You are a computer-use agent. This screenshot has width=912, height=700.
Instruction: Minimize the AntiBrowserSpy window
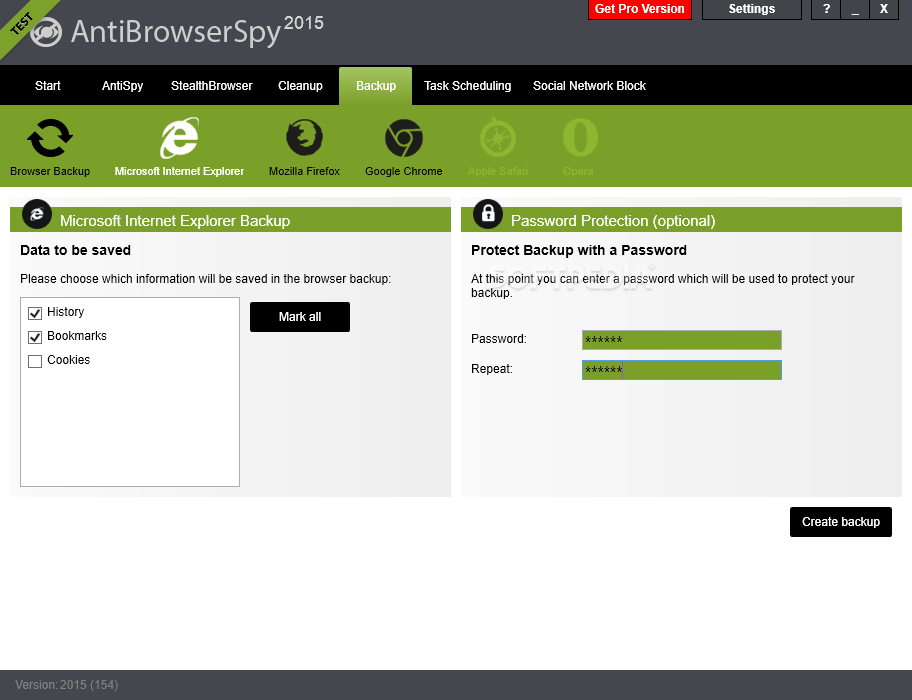pyautogui.click(x=855, y=9)
